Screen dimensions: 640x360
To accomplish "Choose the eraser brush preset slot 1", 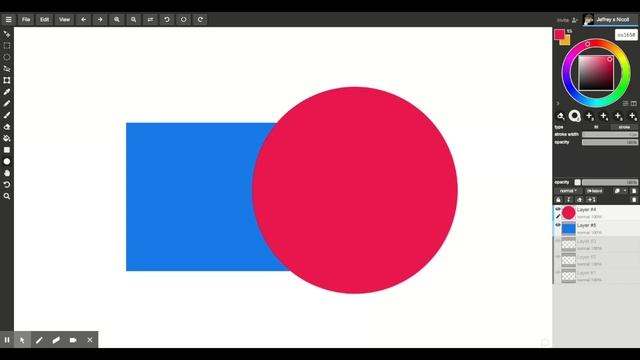I will [x=560, y=116].
